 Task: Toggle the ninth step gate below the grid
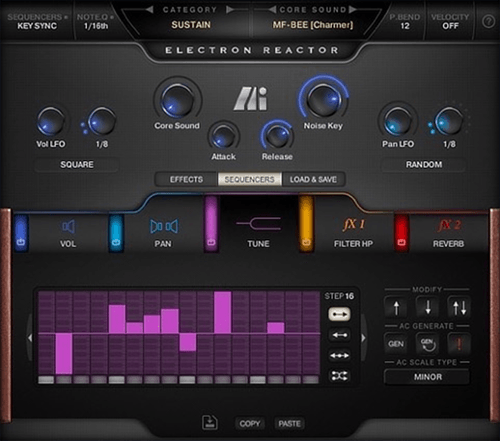(x=187, y=379)
